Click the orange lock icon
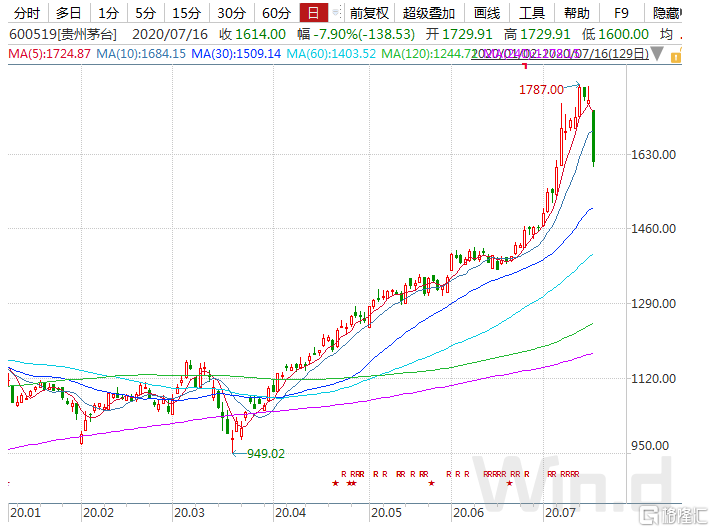This screenshot has width=714, height=532. [676, 56]
